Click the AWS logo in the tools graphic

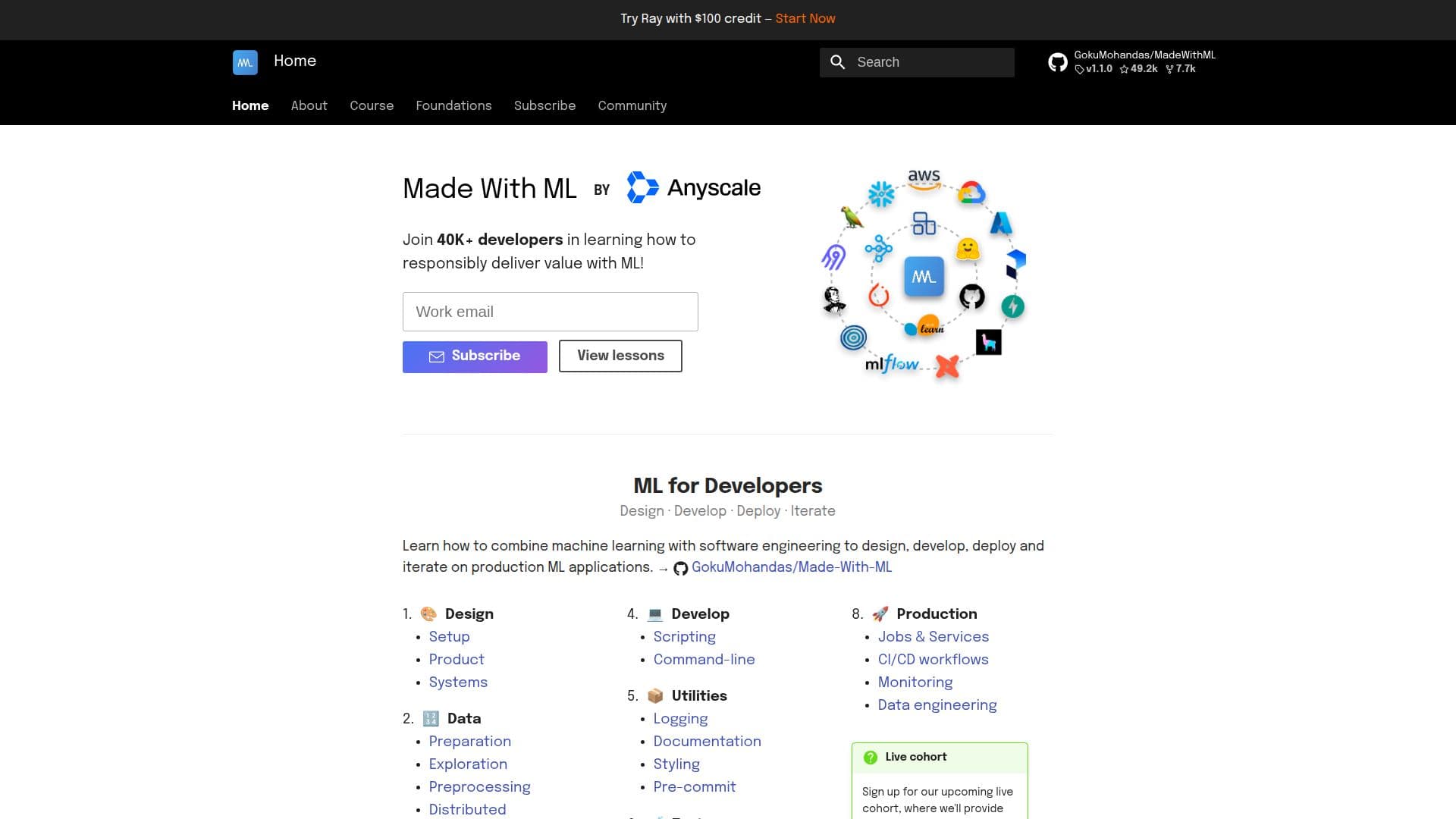924,179
